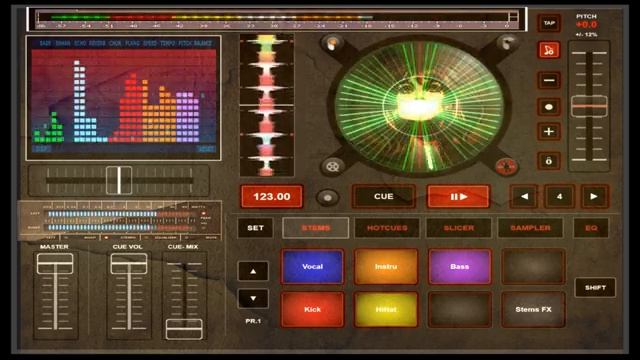Click the Stems FX pad

(533, 309)
